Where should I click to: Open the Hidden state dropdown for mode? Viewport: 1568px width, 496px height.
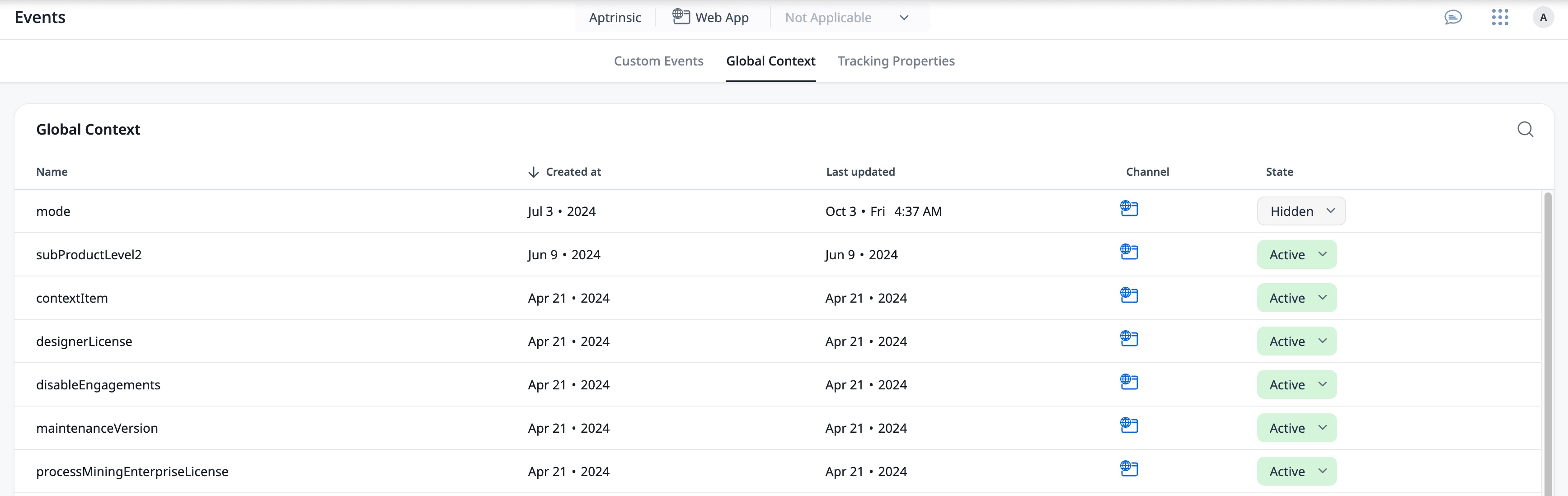(1301, 211)
